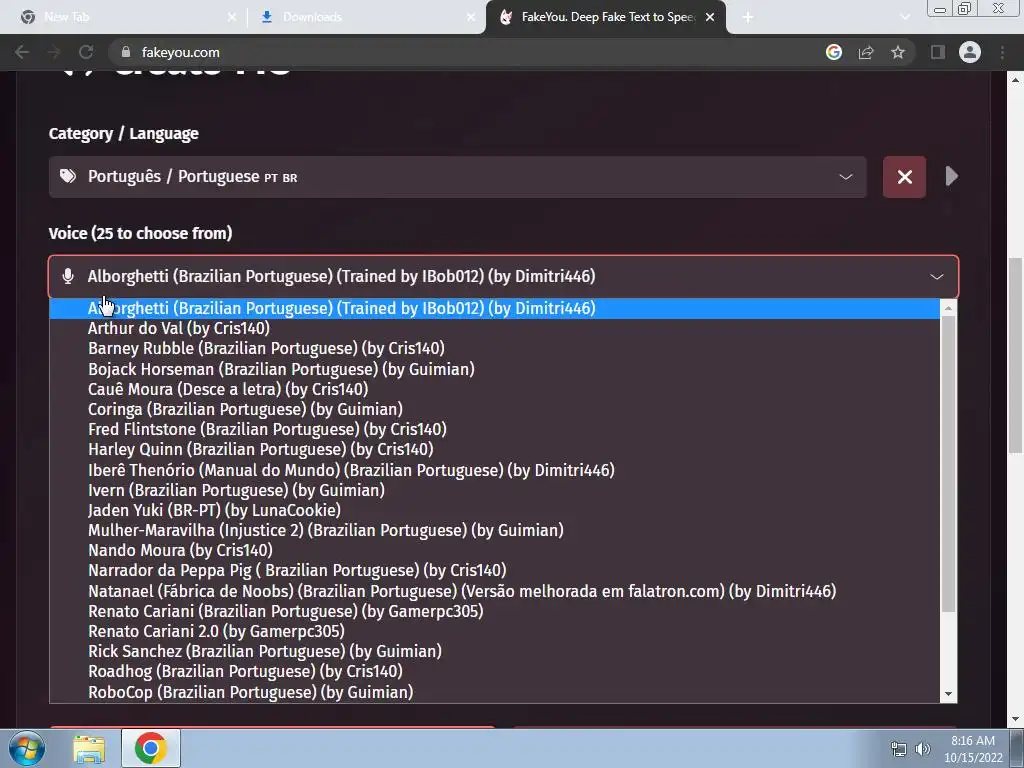This screenshot has width=1024, height=768.
Task: Open Chrome three-dot menu
Action: point(1002,52)
